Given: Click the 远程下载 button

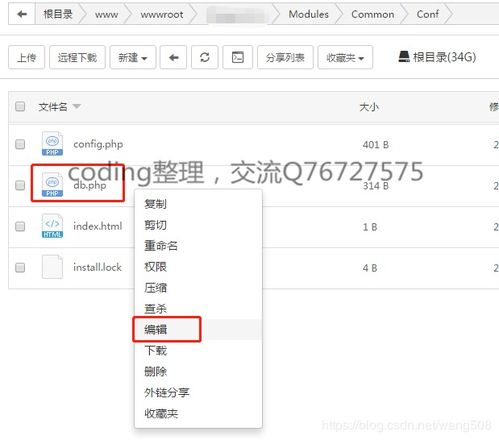Looking at the screenshot, I should click(77, 57).
